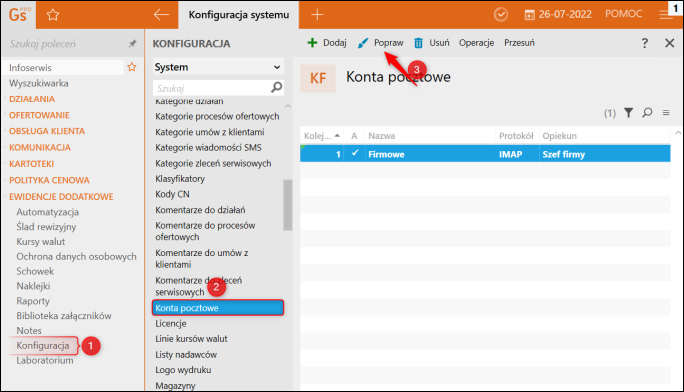684x392 pixels.
Task: Open the Operacje menu
Action: coord(476,43)
